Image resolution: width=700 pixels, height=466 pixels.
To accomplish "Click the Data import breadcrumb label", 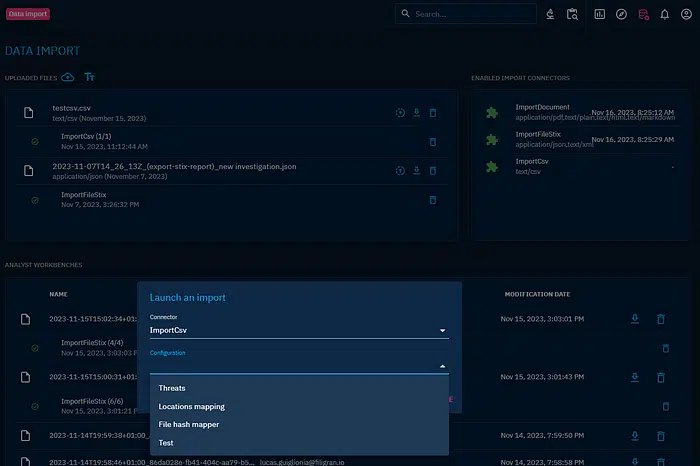I will [x=28, y=14].
